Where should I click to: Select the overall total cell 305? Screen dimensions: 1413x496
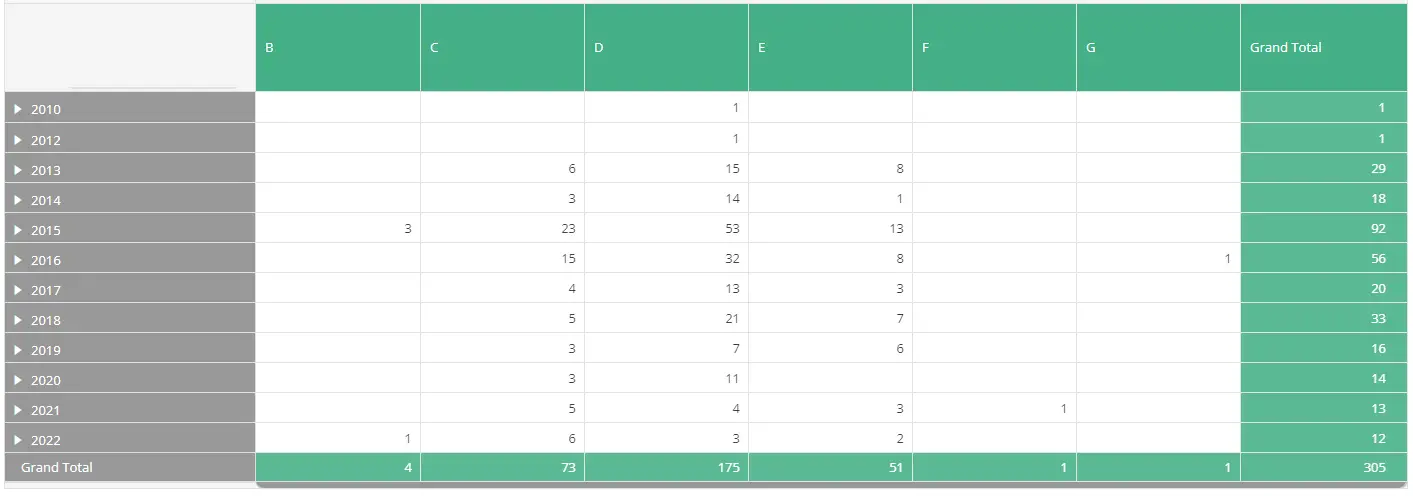click(1324, 467)
